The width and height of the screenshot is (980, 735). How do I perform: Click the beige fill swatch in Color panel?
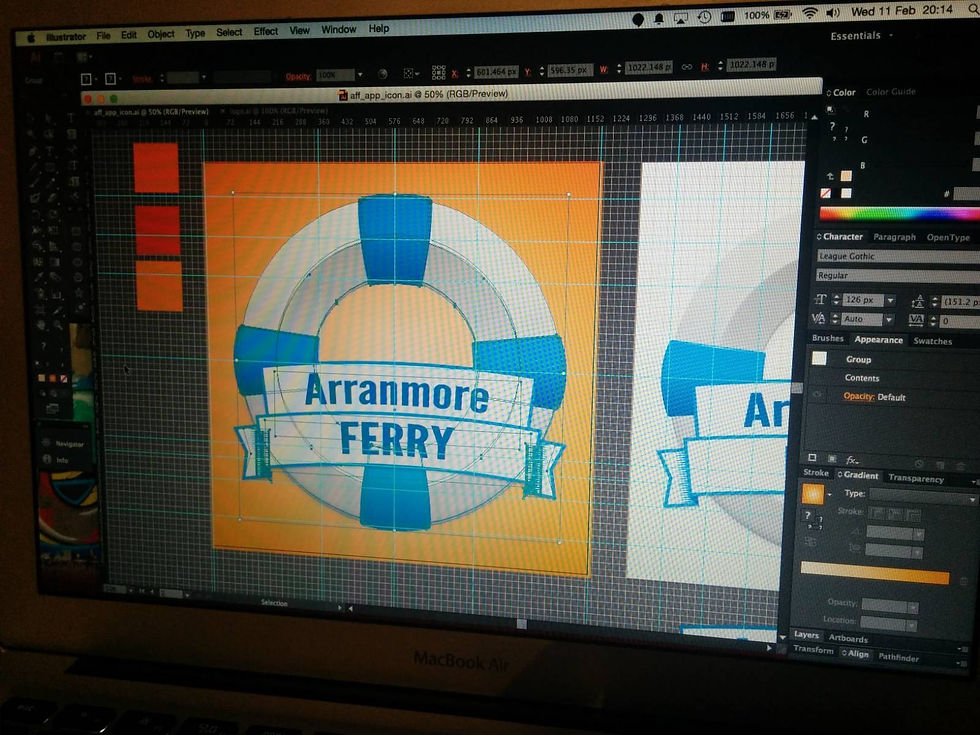(846, 176)
